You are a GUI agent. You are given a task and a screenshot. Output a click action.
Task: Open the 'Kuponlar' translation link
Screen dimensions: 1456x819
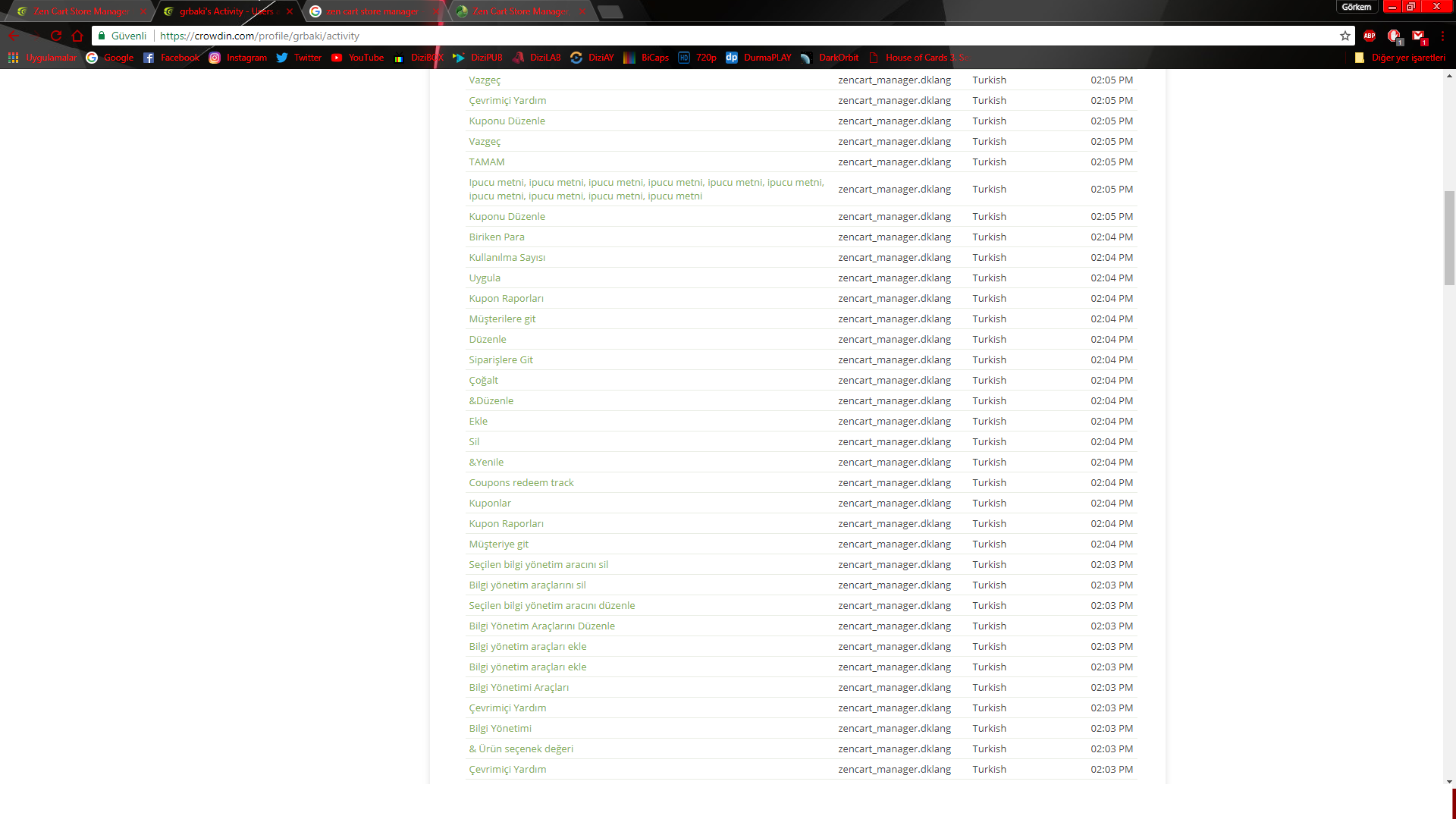pyautogui.click(x=490, y=503)
